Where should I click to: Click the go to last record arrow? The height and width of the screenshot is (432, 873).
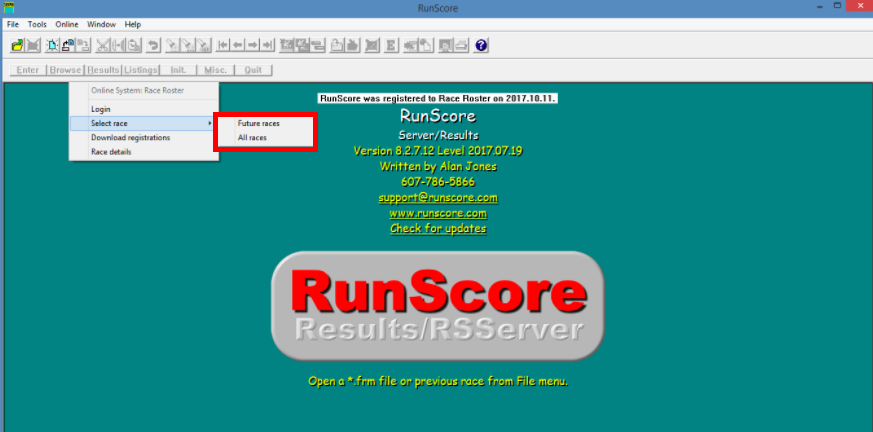(268, 45)
